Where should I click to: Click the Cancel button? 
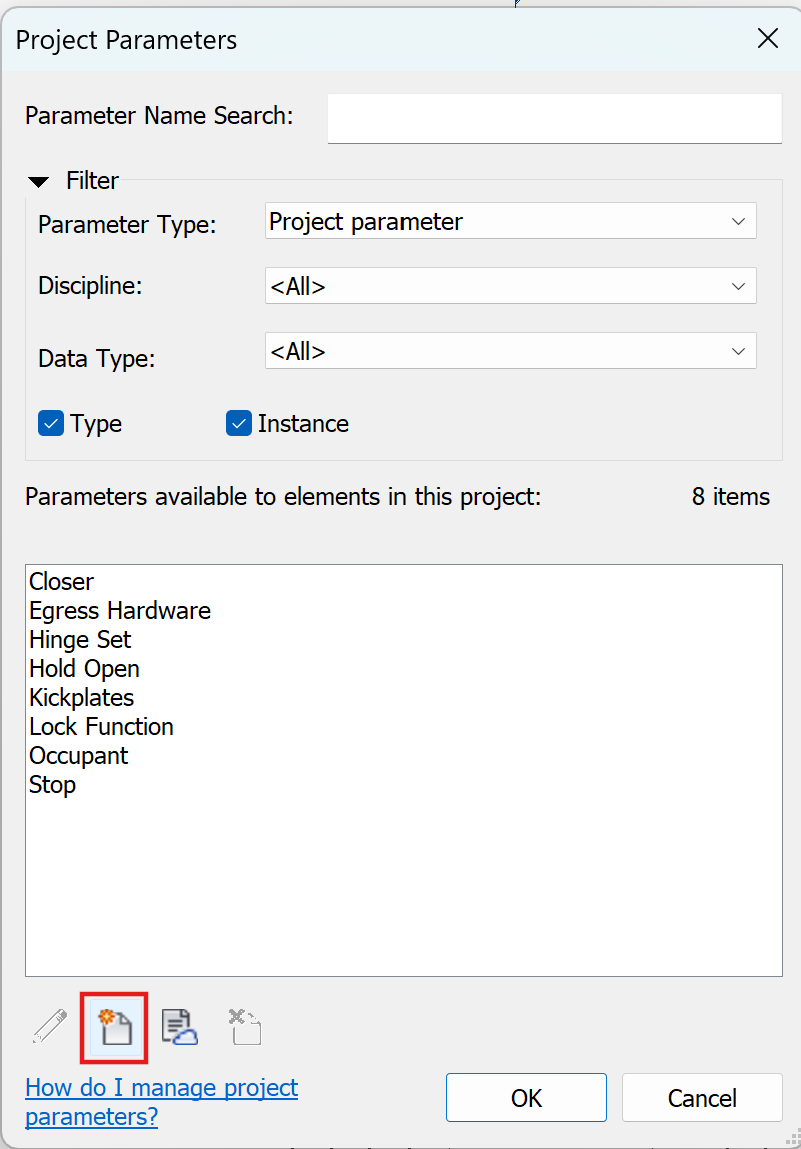(702, 1098)
